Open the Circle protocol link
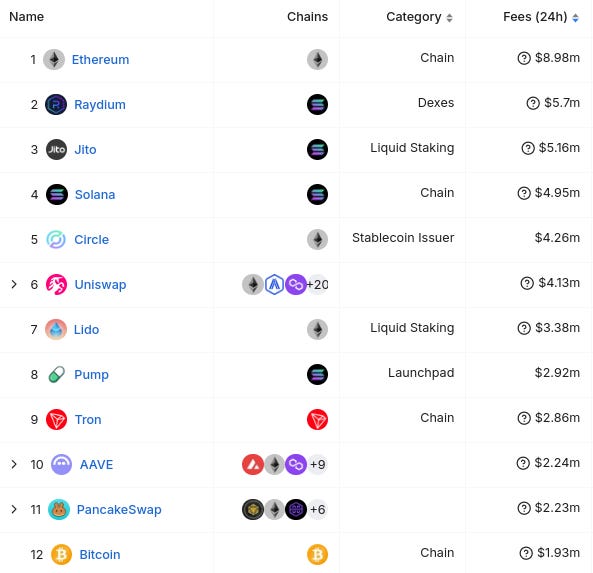Image resolution: width=593 pixels, height=573 pixels. point(92,239)
